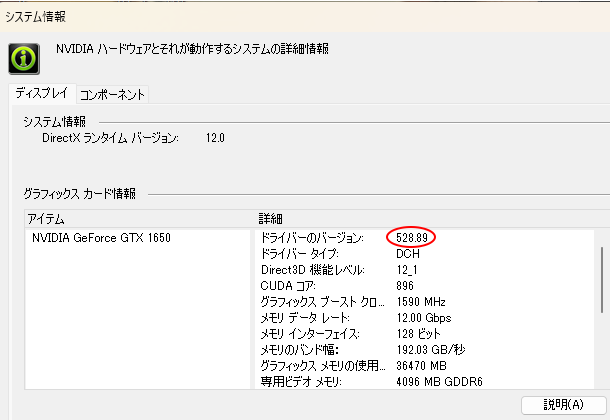Screen dimensions: 610x420
Task: Click the green NVIDIA info icon
Action: pos(24,59)
